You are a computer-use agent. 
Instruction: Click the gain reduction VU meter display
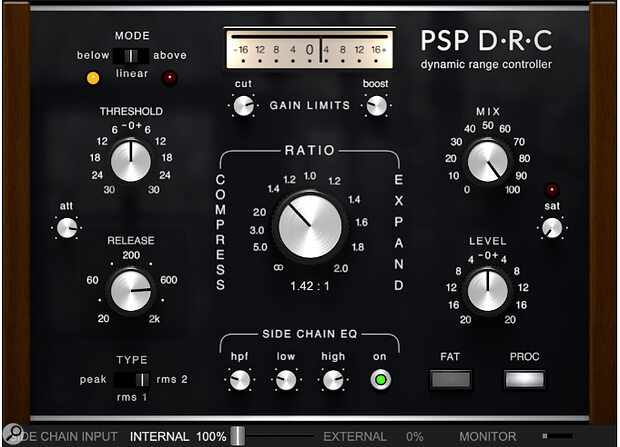coord(309,48)
